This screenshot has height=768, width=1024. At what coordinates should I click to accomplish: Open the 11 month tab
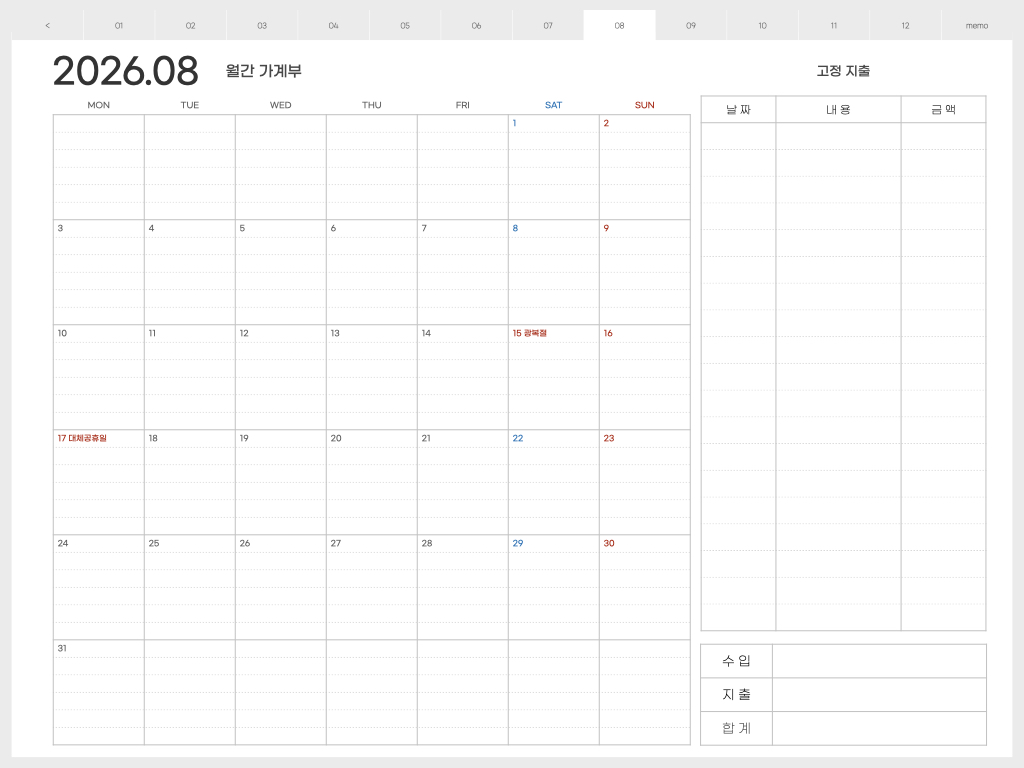(834, 25)
